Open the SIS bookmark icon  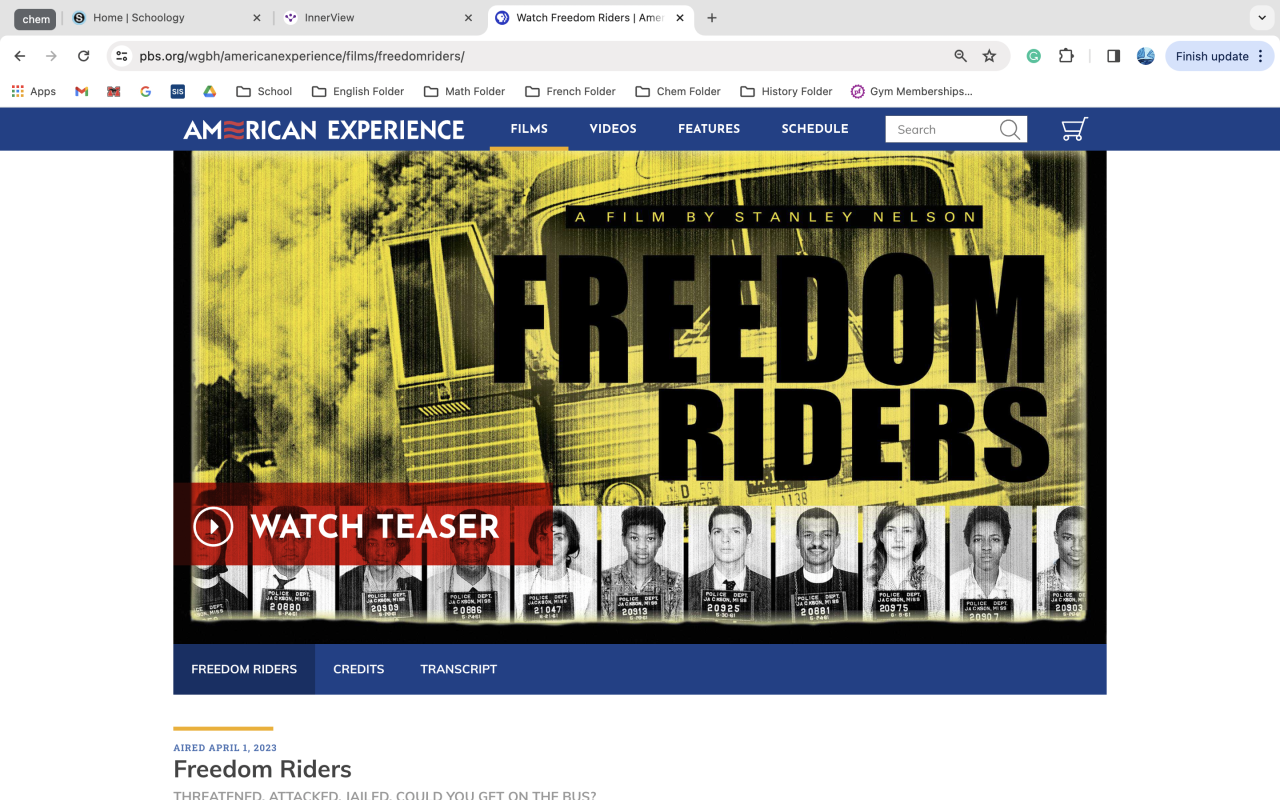[x=178, y=91]
